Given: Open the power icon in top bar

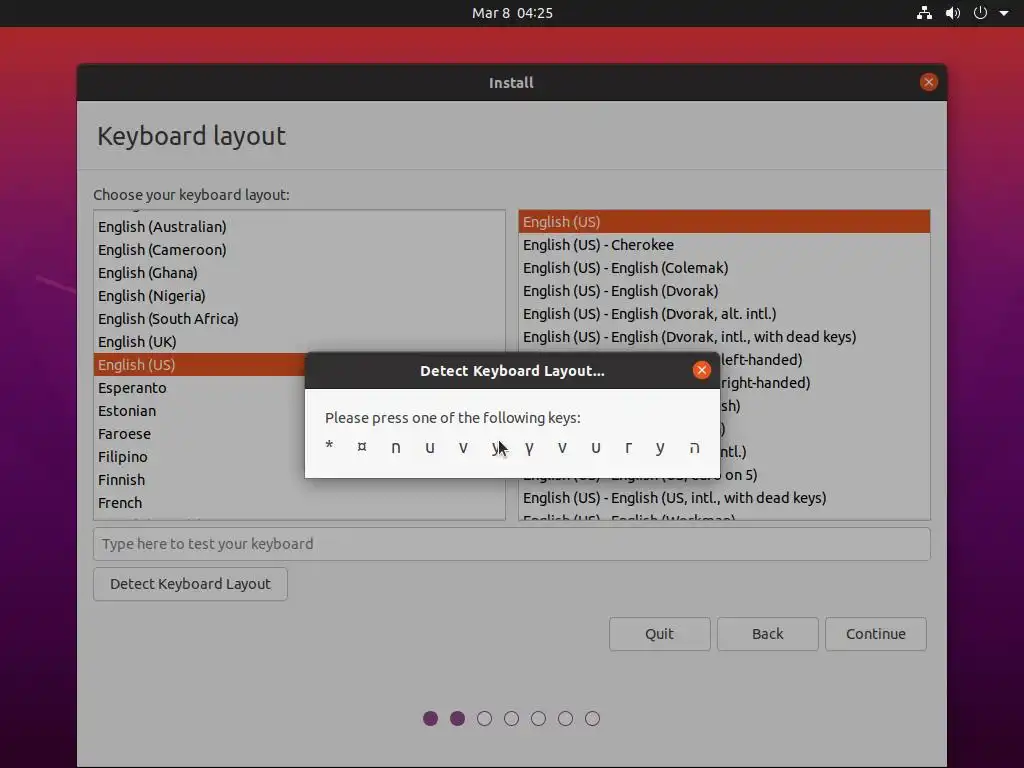Looking at the screenshot, I should pos(980,12).
